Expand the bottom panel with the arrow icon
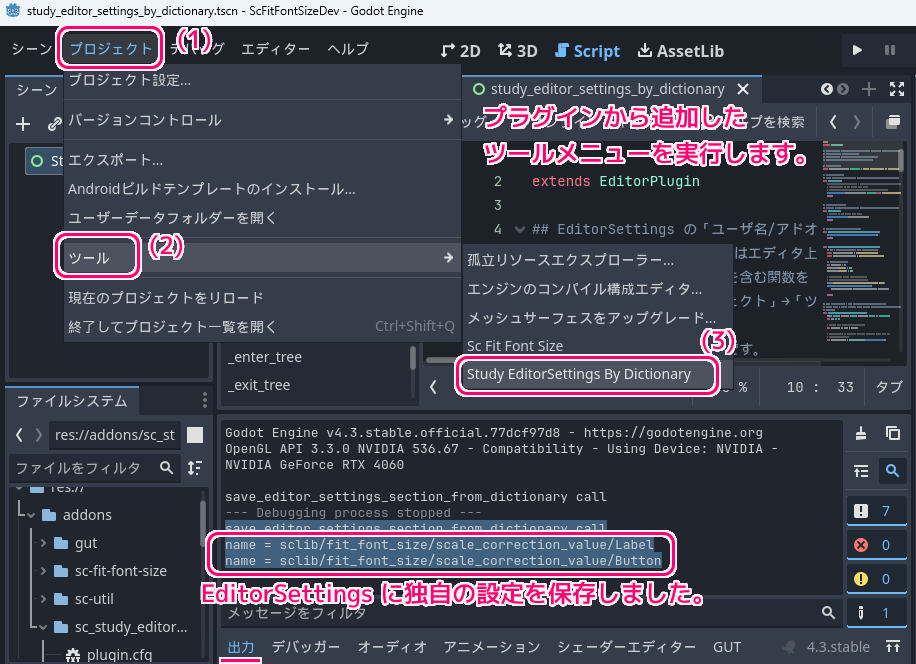Screen dimensions: 916x664 coord(893,647)
